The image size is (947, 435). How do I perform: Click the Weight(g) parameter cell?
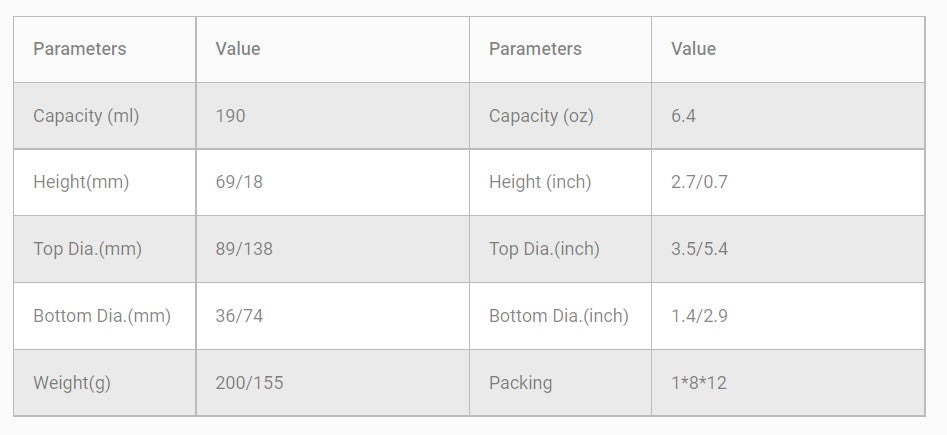(72, 383)
